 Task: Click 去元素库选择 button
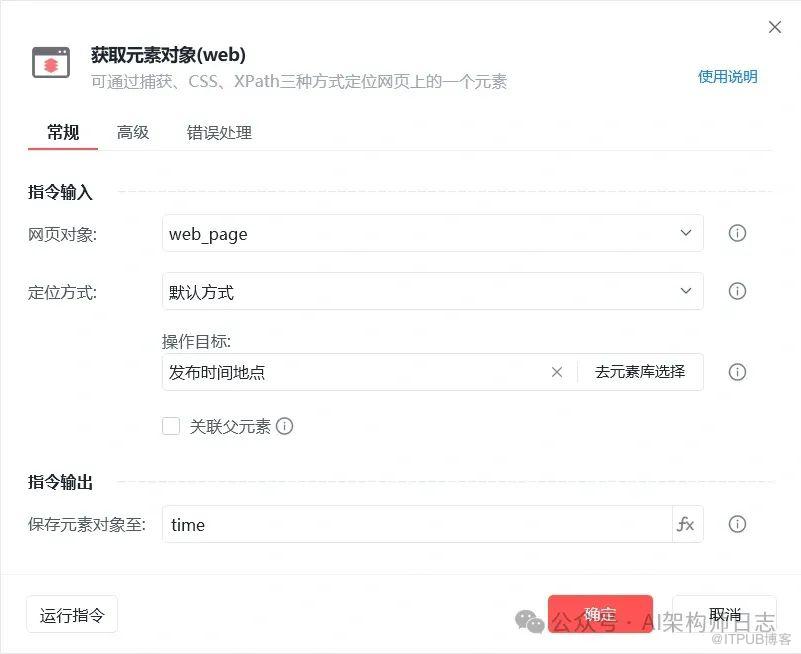pyautogui.click(x=640, y=372)
